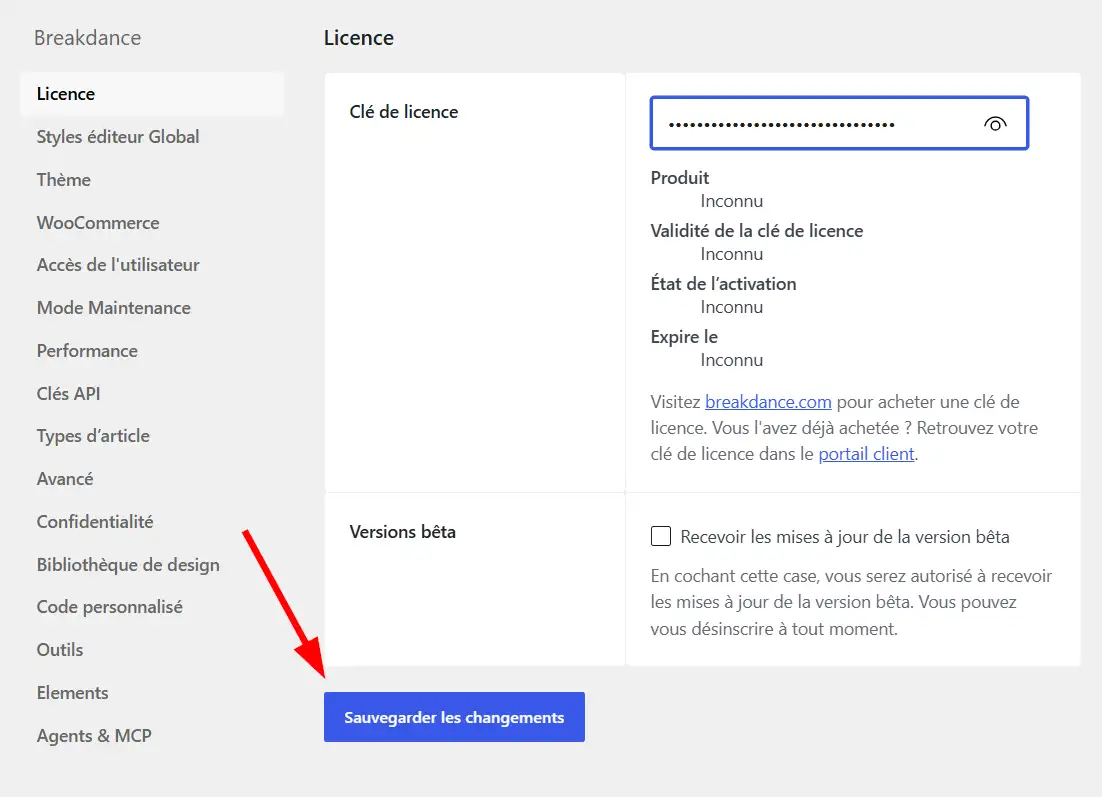This screenshot has width=1102, height=797.
Task: Click État de l'activation label
Action: click(x=723, y=284)
